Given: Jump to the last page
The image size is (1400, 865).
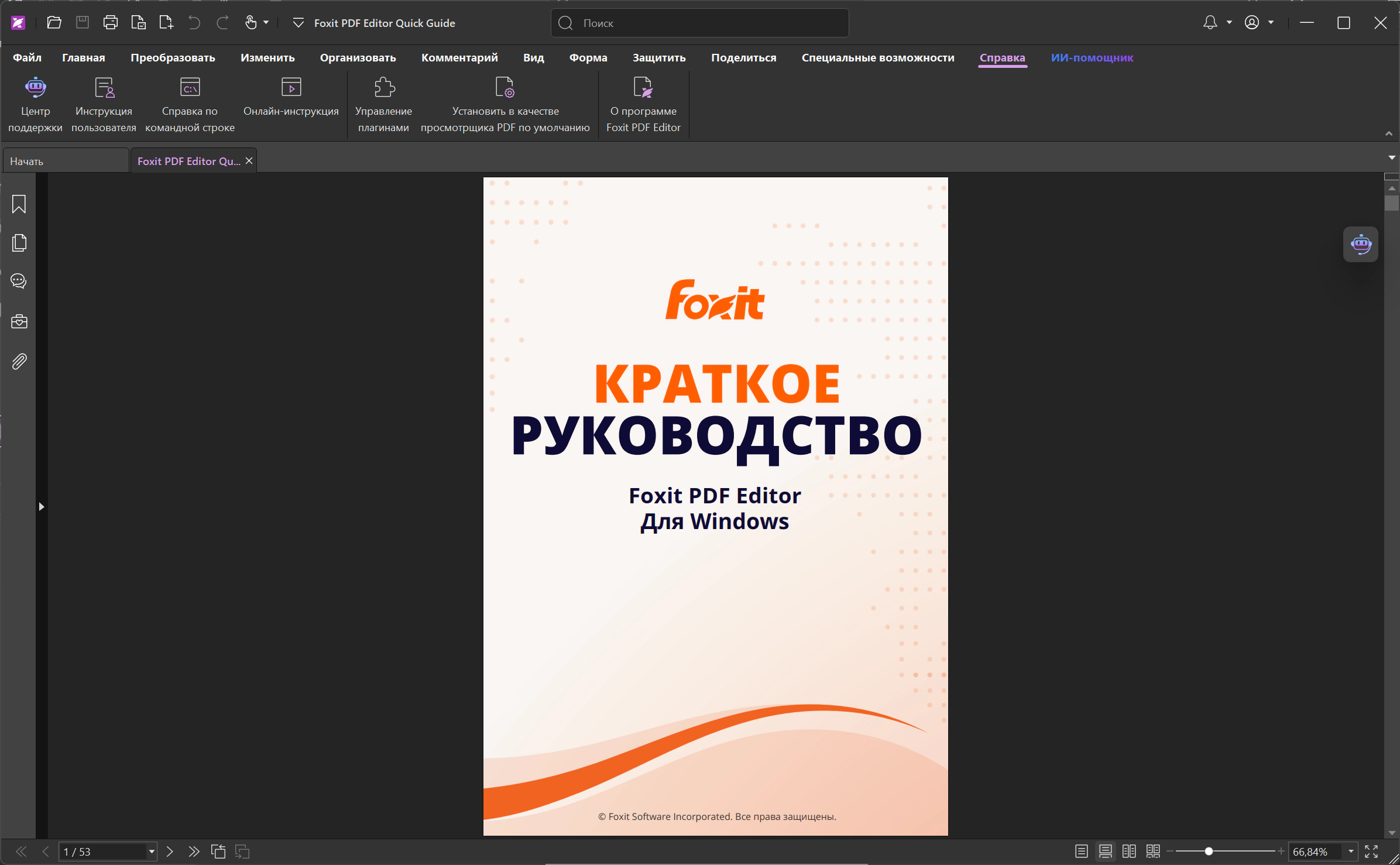Looking at the screenshot, I should point(194,852).
